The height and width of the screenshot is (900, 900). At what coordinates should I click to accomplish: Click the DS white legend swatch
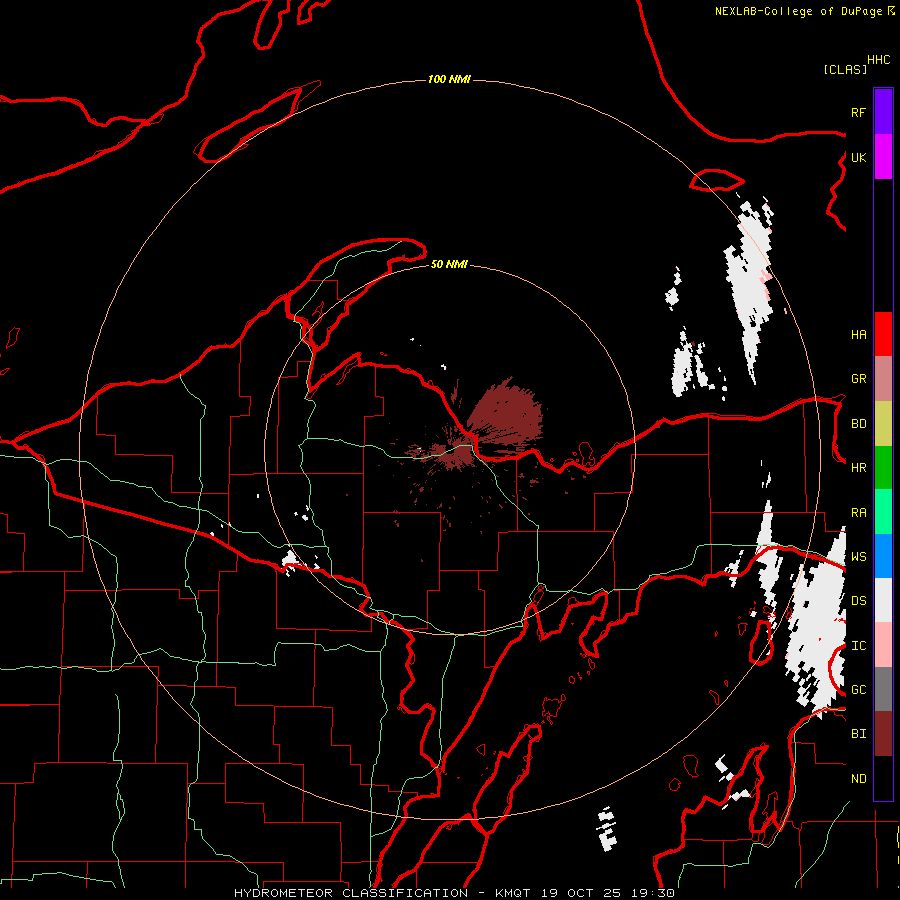(x=883, y=600)
